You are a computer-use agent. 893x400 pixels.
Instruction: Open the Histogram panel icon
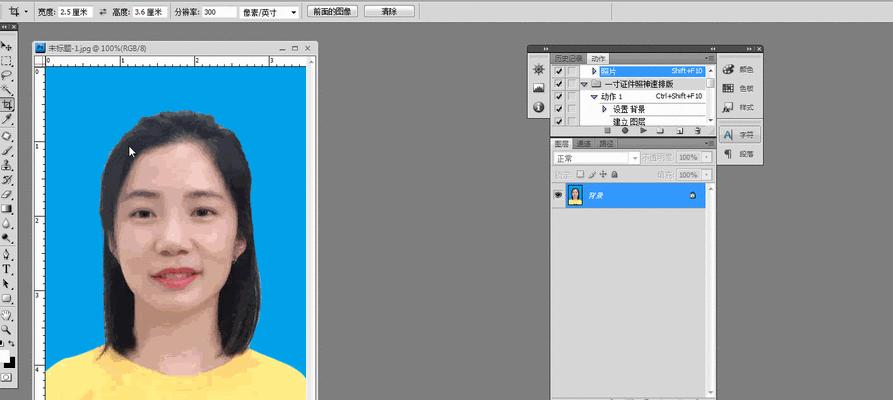point(538,88)
